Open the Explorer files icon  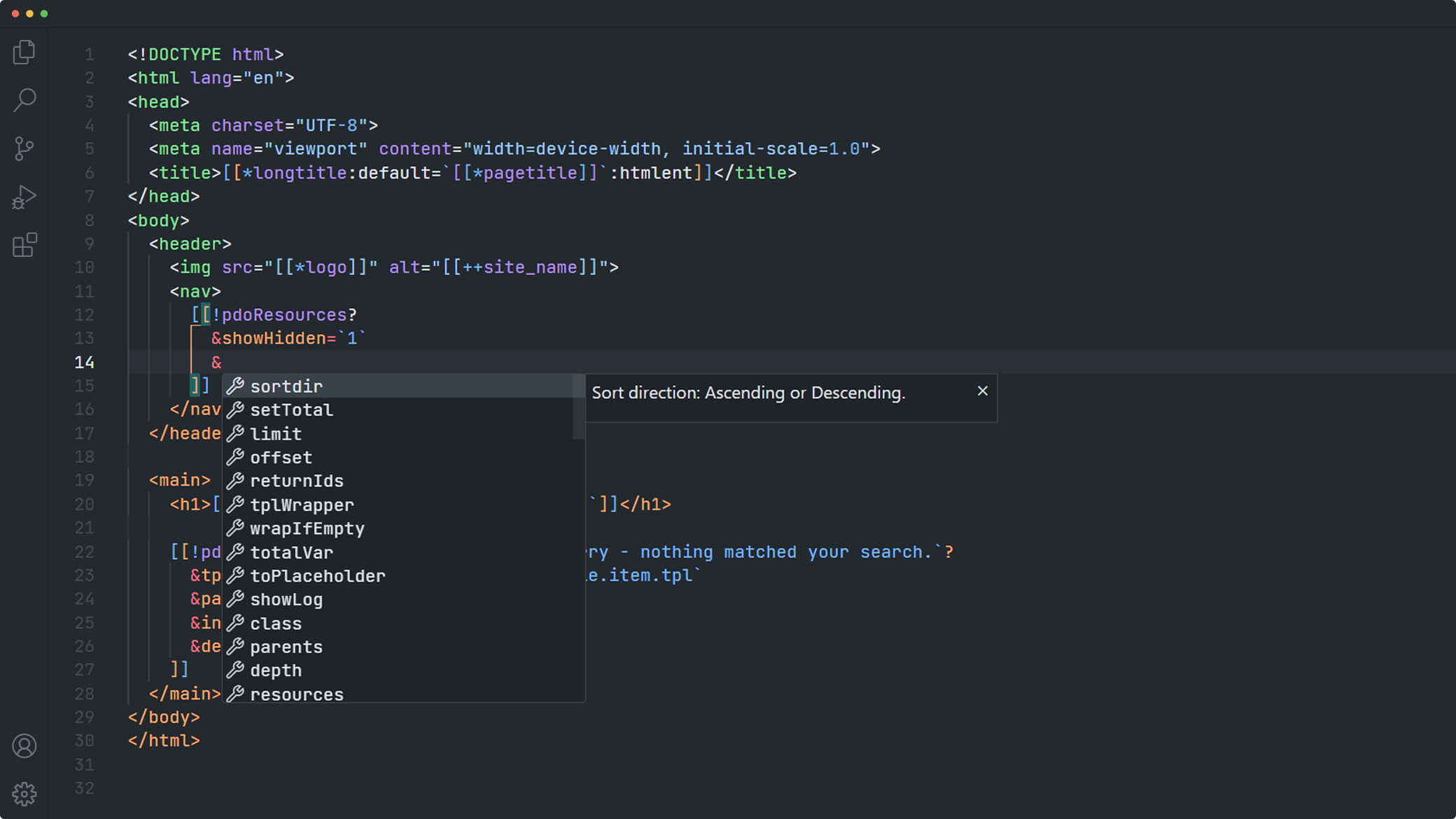click(24, 52)
